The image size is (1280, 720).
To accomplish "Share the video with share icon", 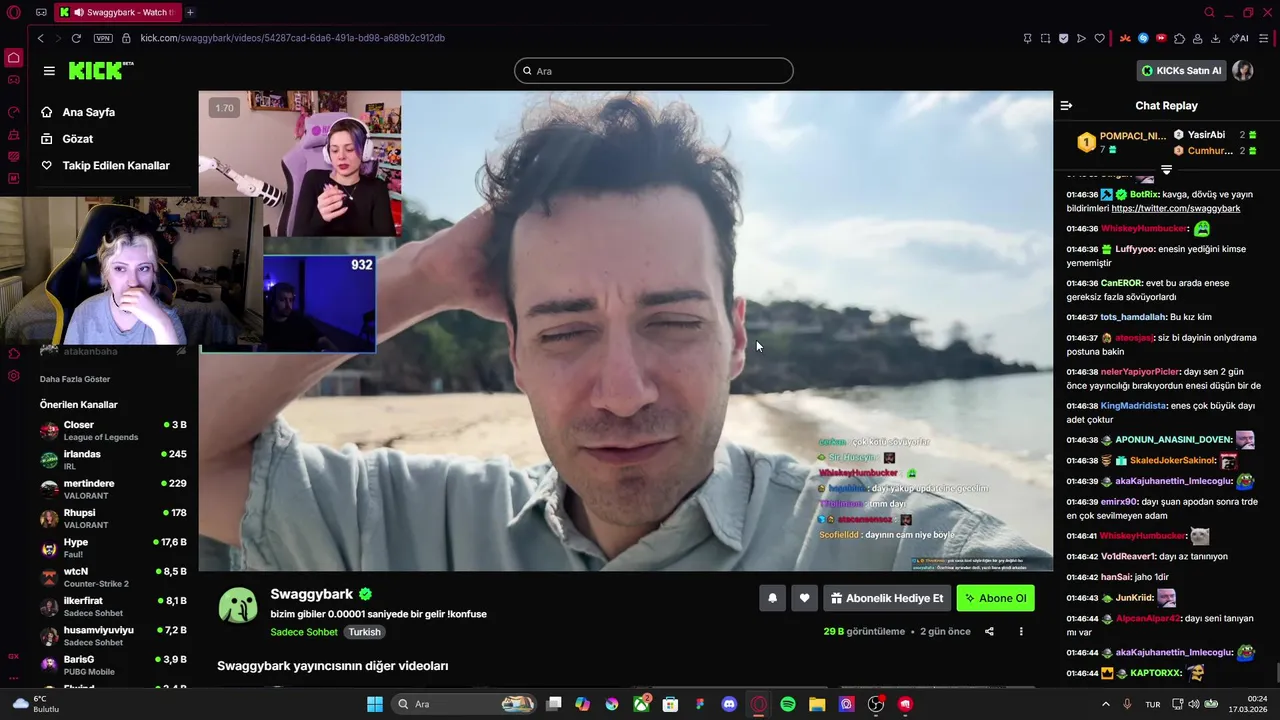I will tap(989, 631).
